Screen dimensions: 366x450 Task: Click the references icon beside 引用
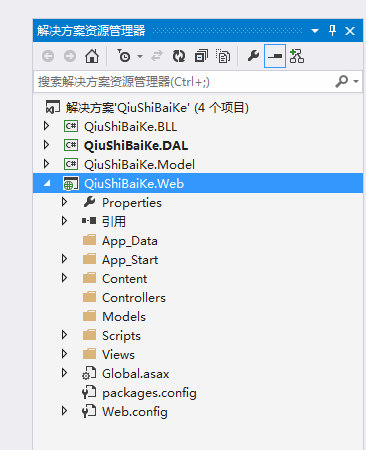[89, 221]
